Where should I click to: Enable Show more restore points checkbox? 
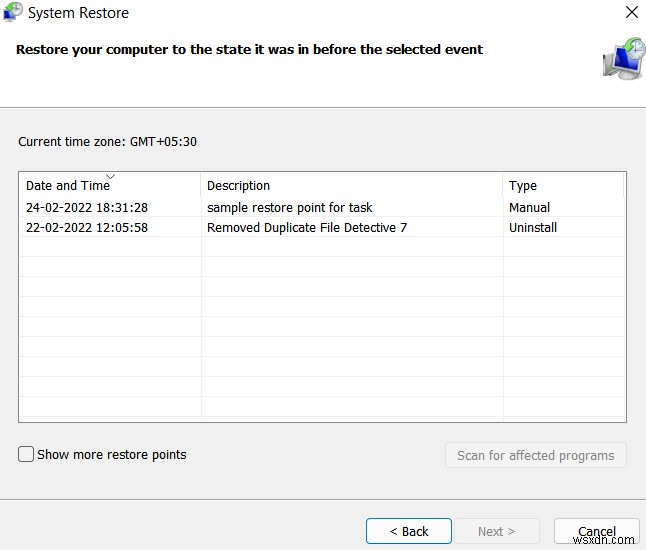26,454
